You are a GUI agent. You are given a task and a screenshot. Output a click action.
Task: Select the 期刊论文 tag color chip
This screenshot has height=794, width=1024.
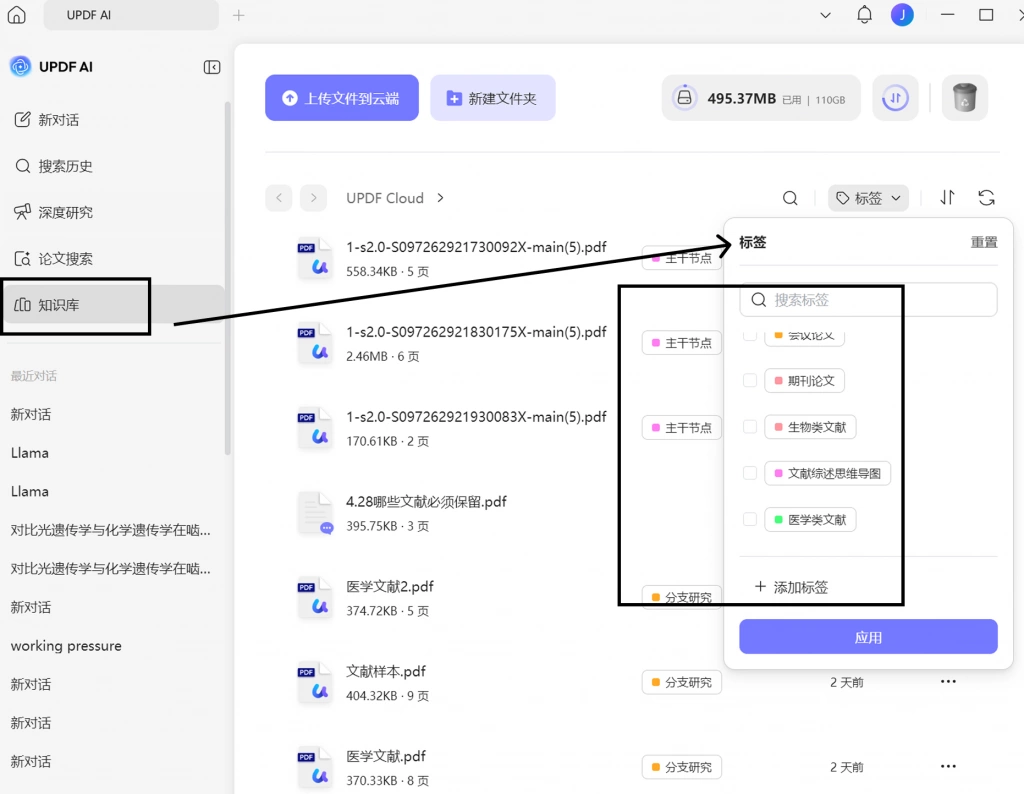point(805,381)
